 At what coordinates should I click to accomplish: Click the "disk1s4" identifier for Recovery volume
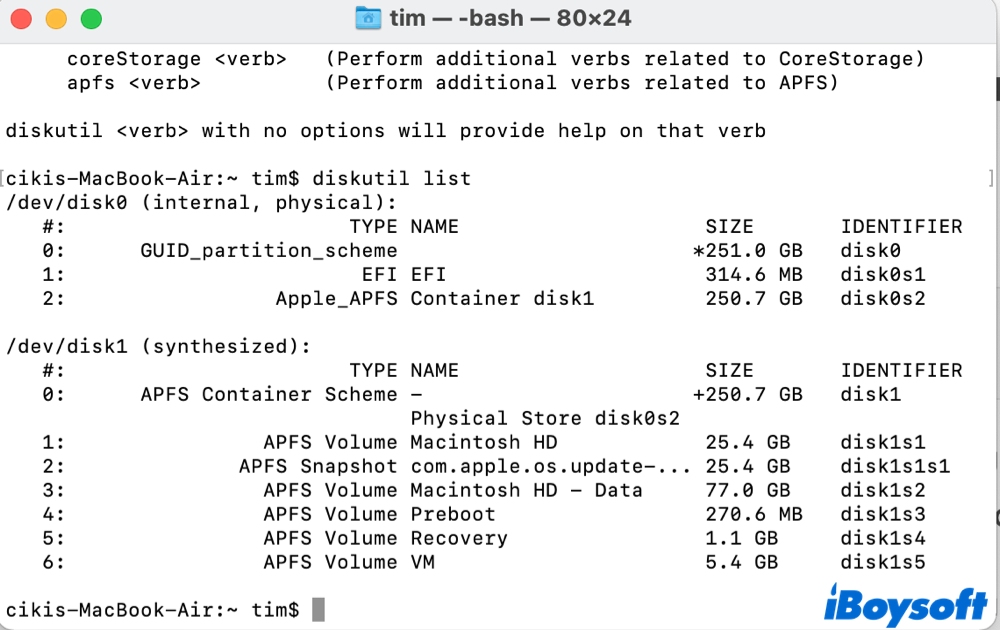(882, 538)
